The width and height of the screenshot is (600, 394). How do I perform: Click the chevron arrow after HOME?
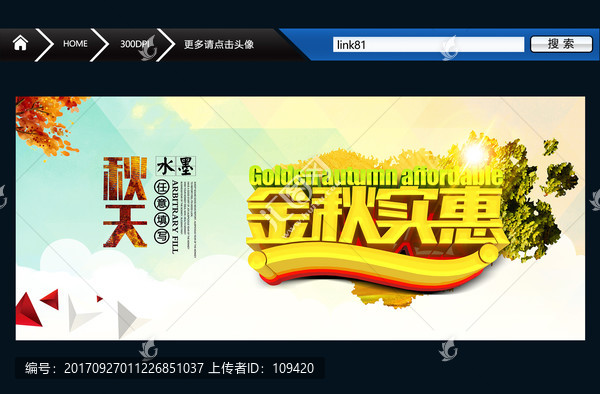pos(100,44)
